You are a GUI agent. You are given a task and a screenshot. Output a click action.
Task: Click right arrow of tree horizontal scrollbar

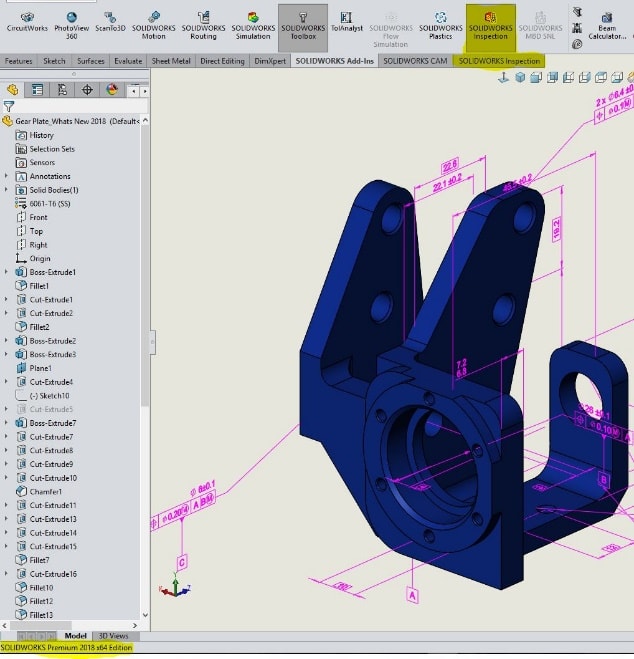coord(135,625)
